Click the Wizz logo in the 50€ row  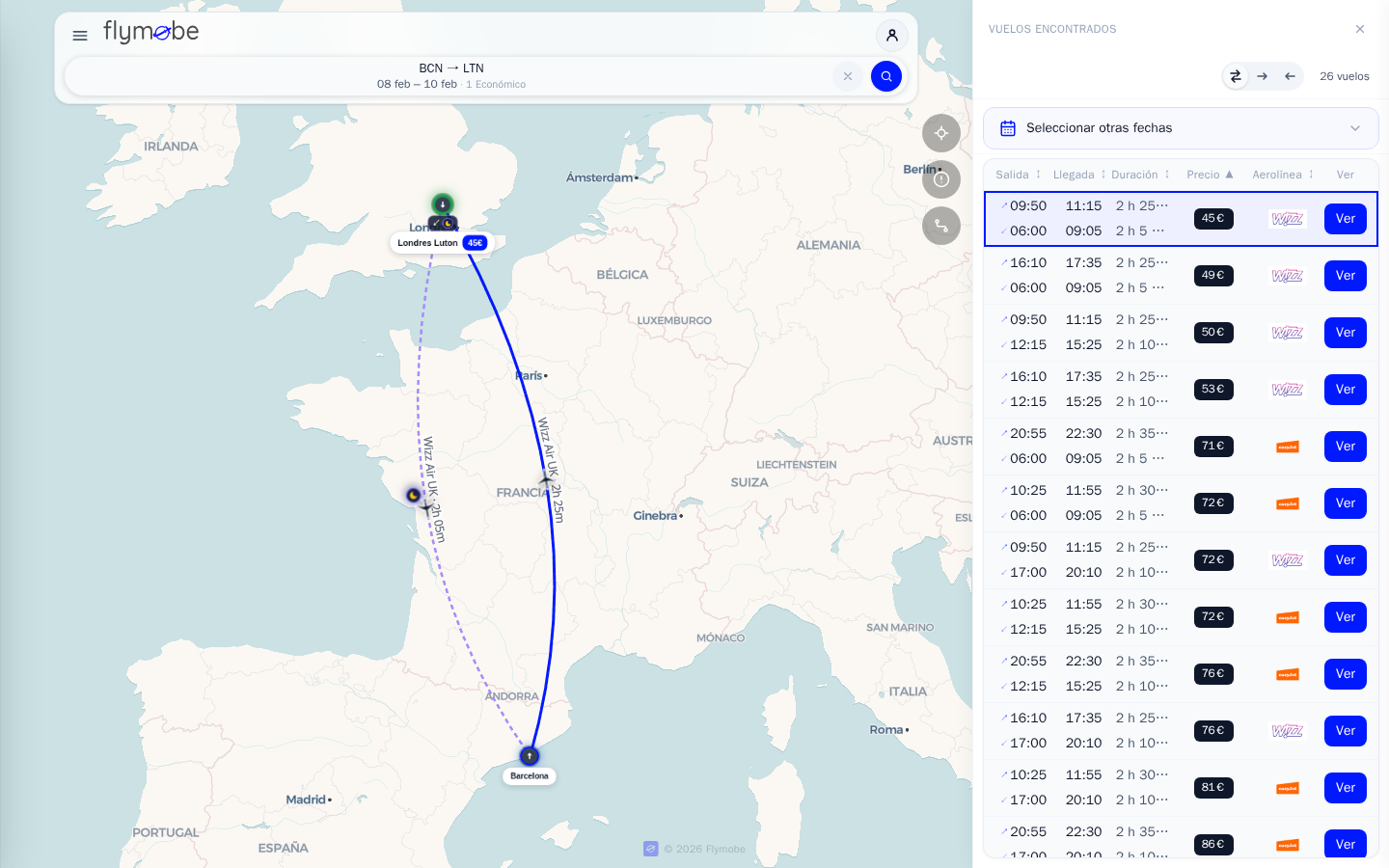click(1288, 333)
